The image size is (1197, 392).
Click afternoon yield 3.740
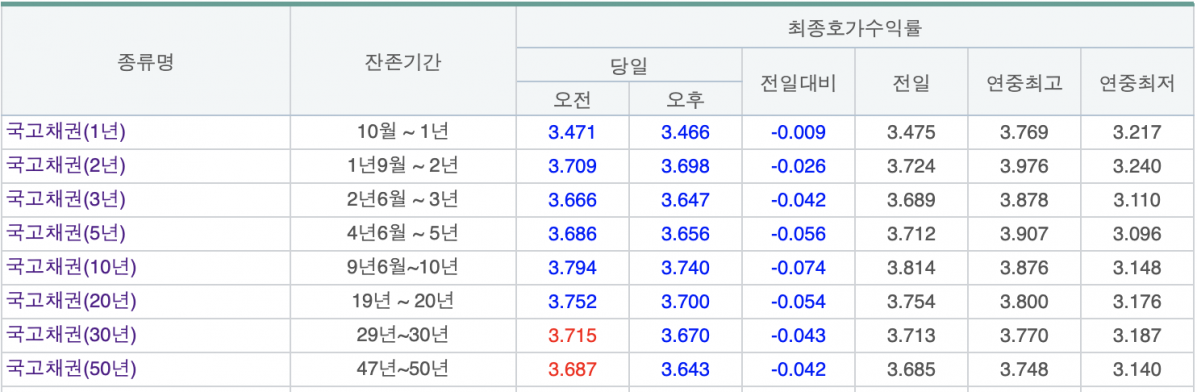(x=686, y=268)
